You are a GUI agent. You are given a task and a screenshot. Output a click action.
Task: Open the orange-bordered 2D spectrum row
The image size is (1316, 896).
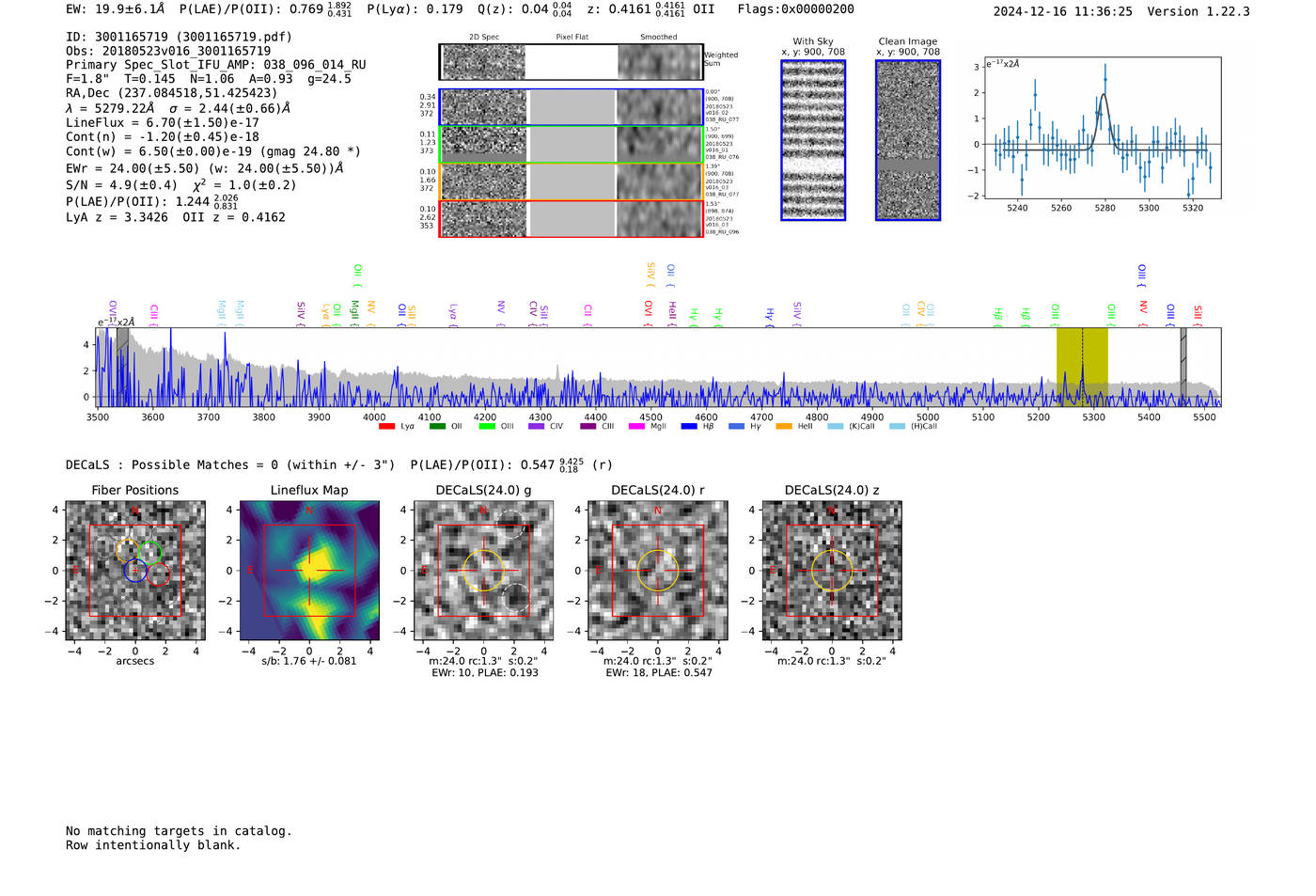572,181
